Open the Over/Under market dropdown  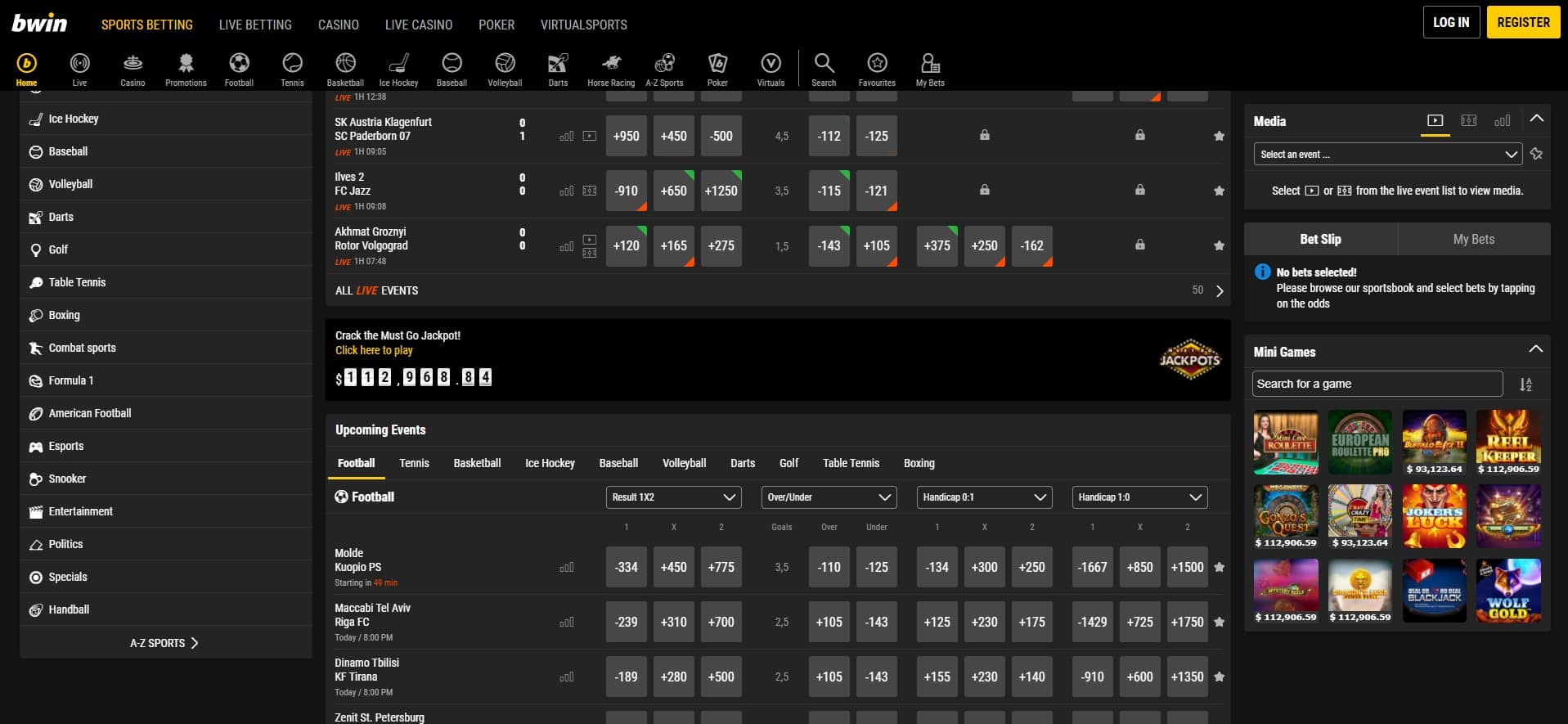coord(829,497)
